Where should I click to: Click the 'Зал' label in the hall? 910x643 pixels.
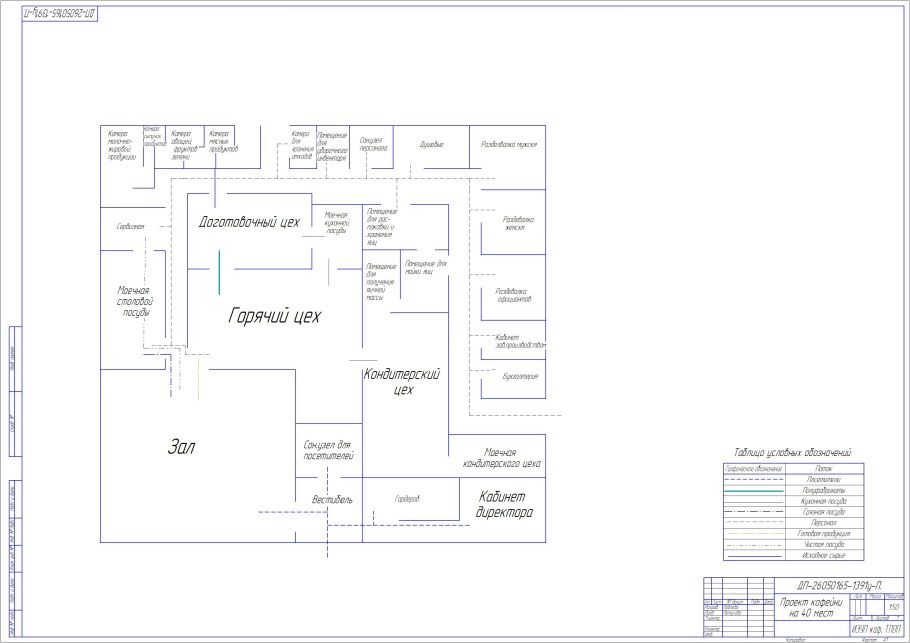point(181,448)
